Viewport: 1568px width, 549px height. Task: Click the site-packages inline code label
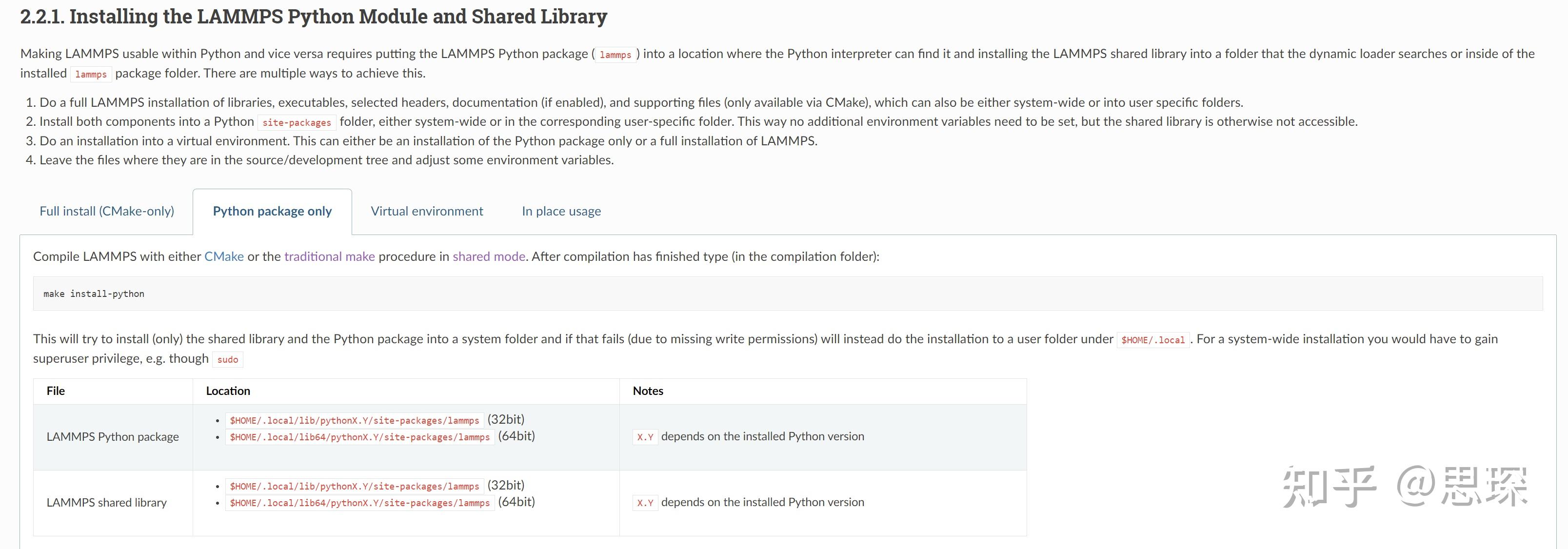click(297, 122)
